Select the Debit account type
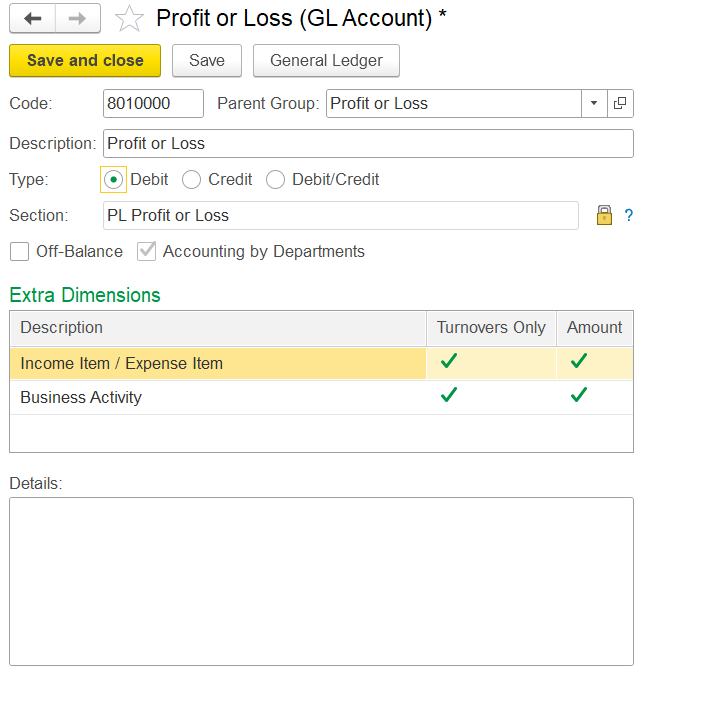708x725 pixels. [113, 179]
